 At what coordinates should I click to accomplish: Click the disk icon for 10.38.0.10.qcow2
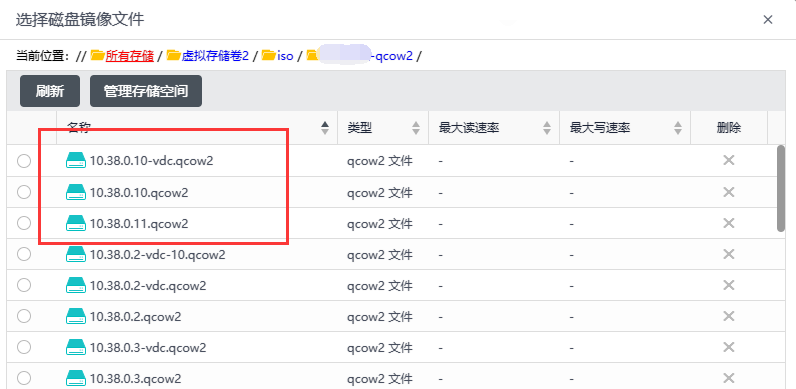[x=76, y=192]
